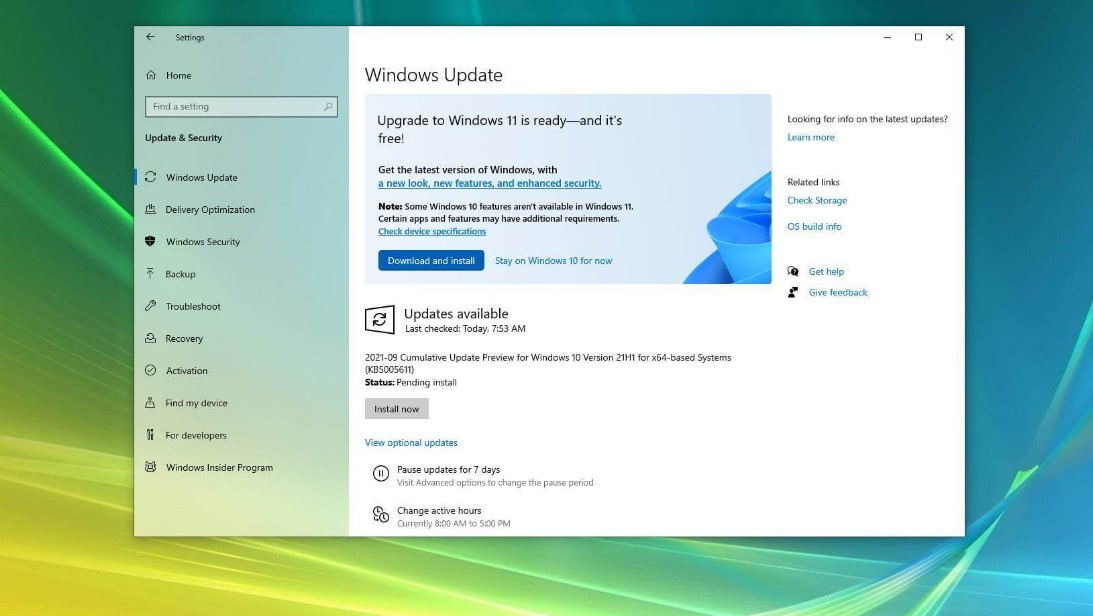Open Windows Insider Program page
The width and height of the screenshot is (1093, 616).
point(220,467)
